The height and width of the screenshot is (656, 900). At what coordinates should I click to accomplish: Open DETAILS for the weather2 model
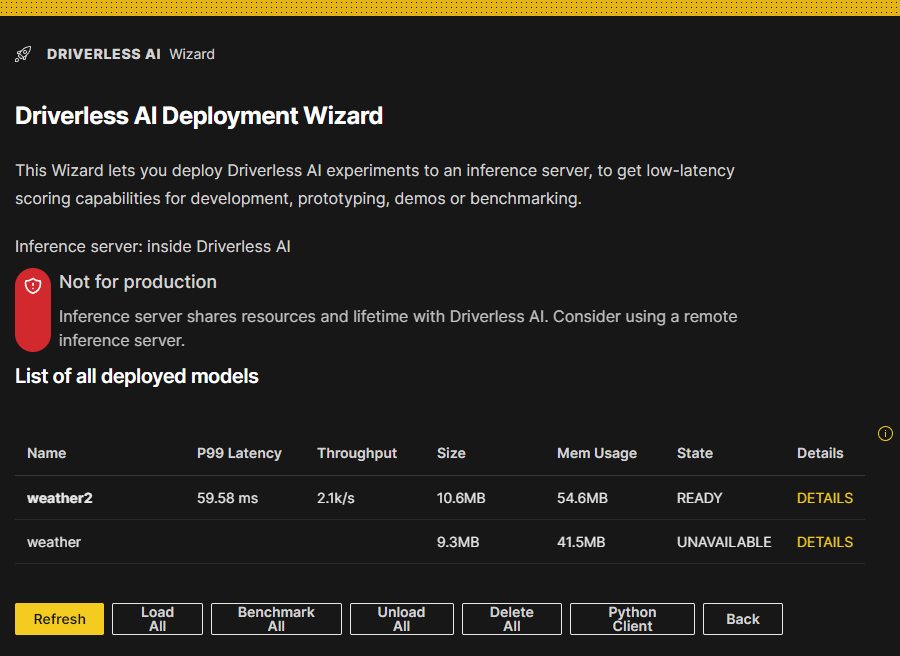click(x=824, y=497)
